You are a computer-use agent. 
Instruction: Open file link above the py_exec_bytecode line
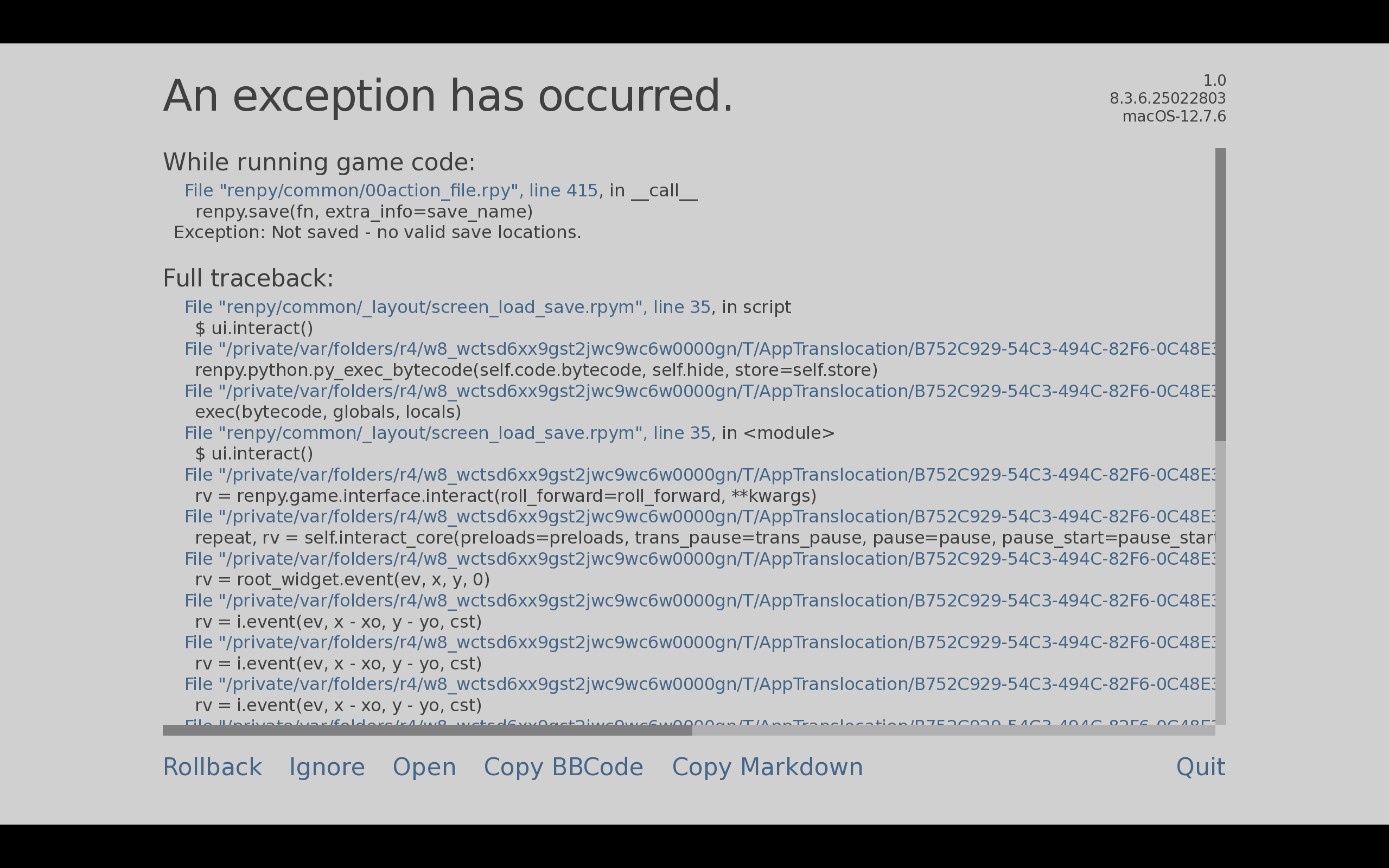689,349
